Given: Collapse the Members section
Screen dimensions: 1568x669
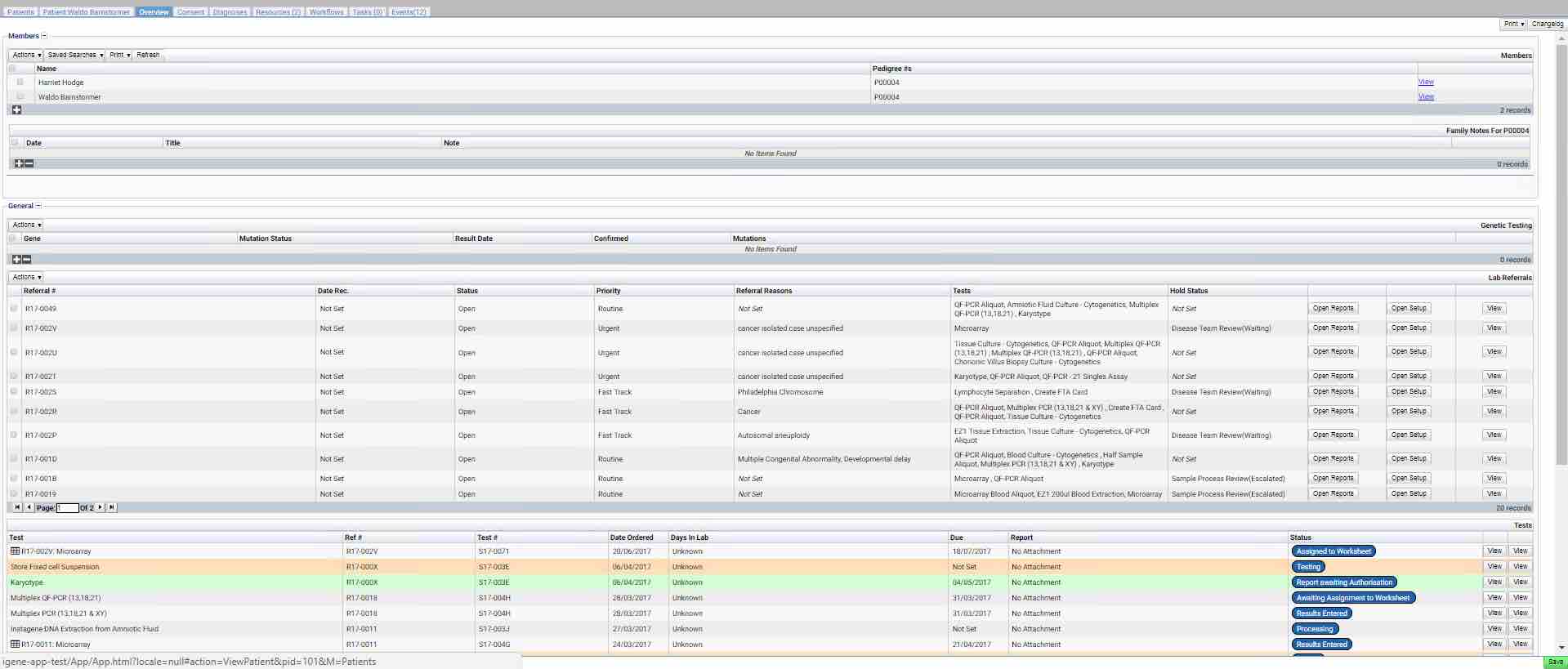Looking at the screenshot, I should click(x=44, y=36).
